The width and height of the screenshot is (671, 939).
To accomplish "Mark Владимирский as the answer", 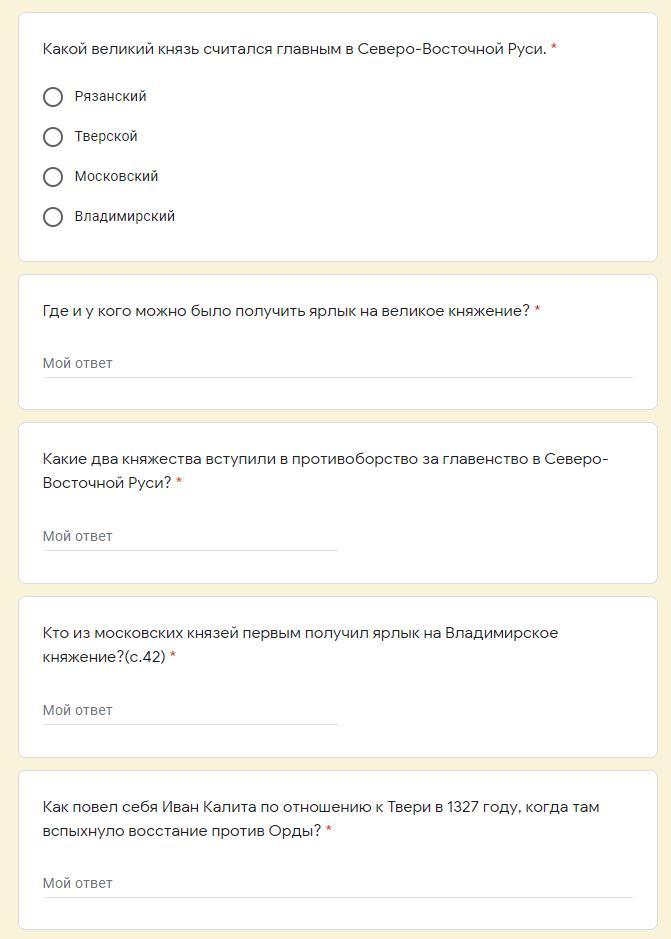I will tap(53, 217).
